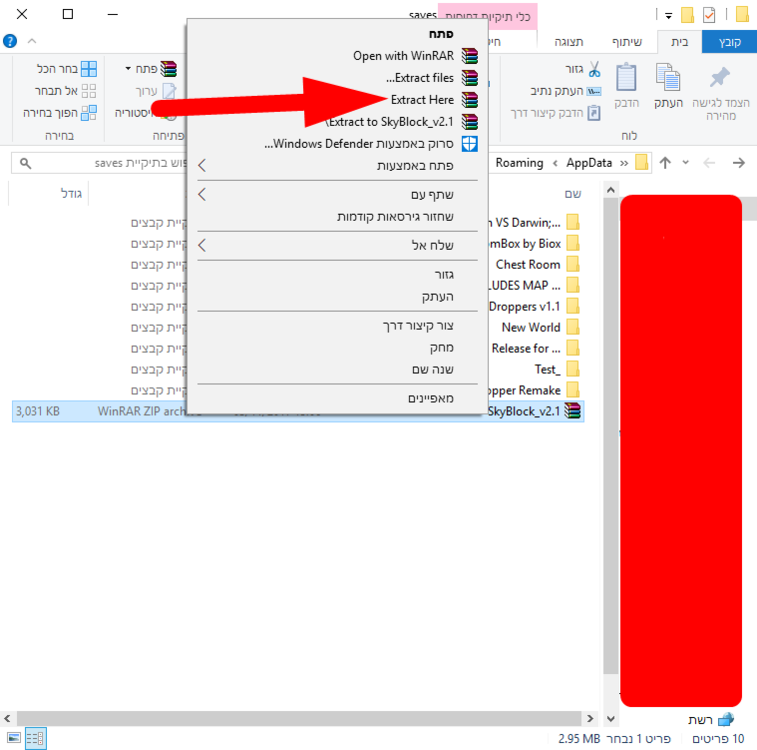Click the select all grid icon
The width and height of the screenshot is (757, 750).
pyautogui.click(x=89, y=69)
